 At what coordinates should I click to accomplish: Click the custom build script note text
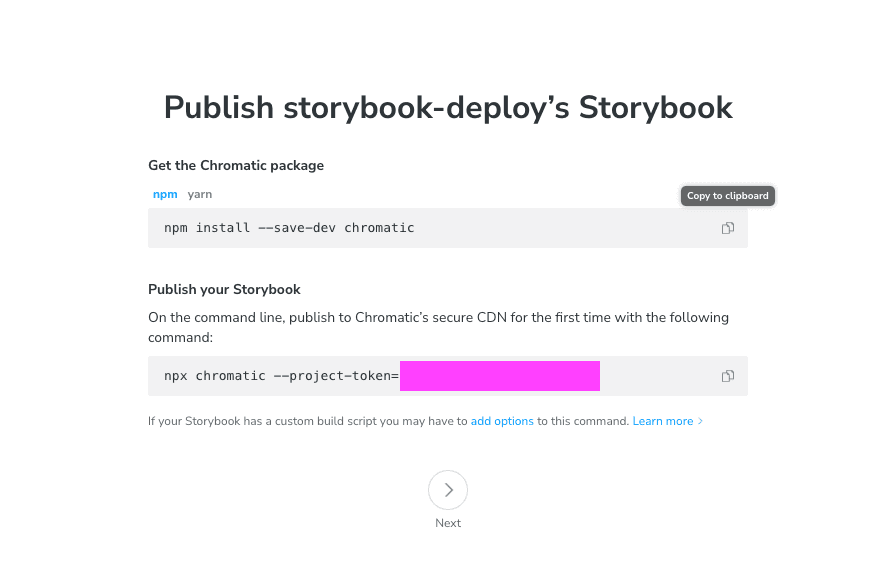tap(308, 422)
